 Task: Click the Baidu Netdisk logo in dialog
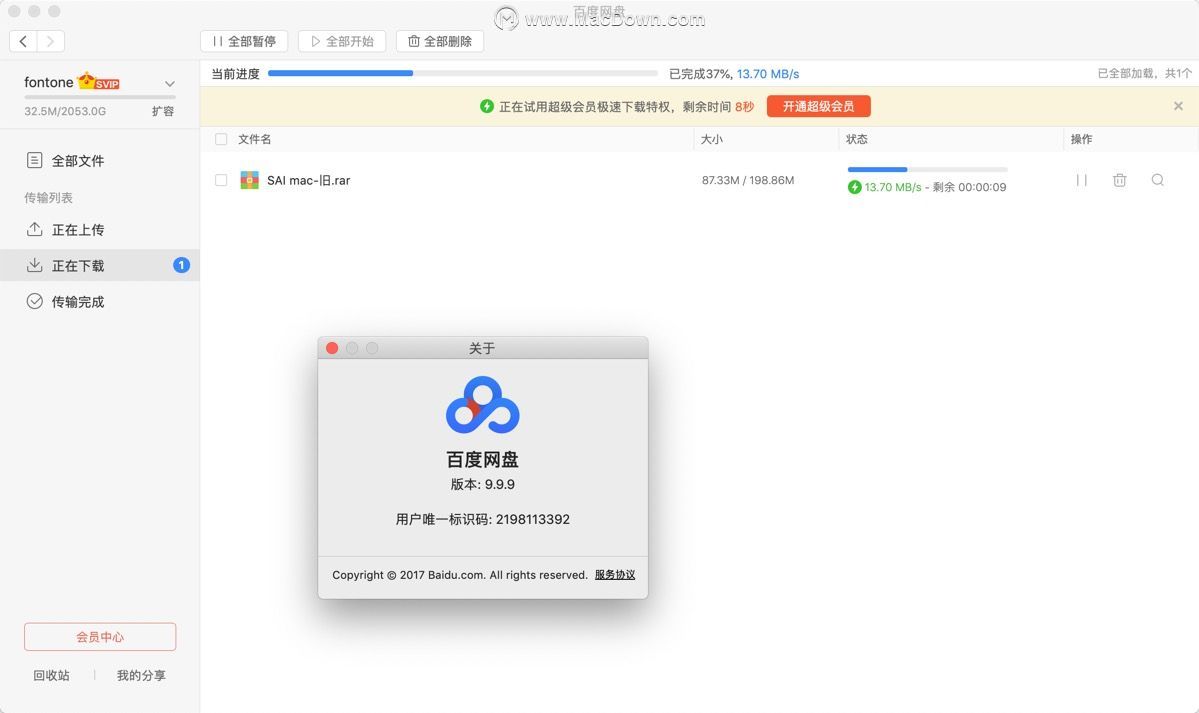click(x=483, y=405)
